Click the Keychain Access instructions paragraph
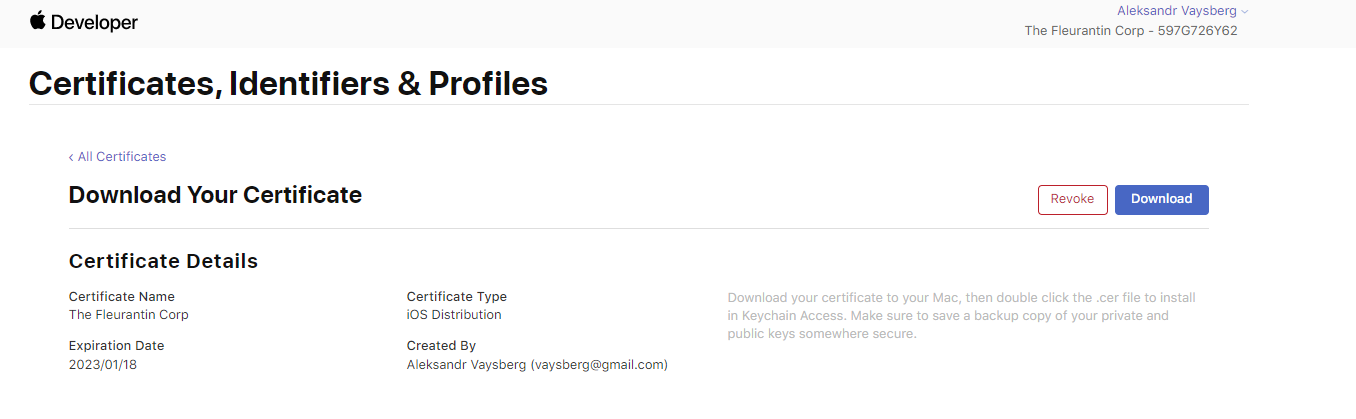The width and height of the screenshot is (1356, 419). [961, 316]
